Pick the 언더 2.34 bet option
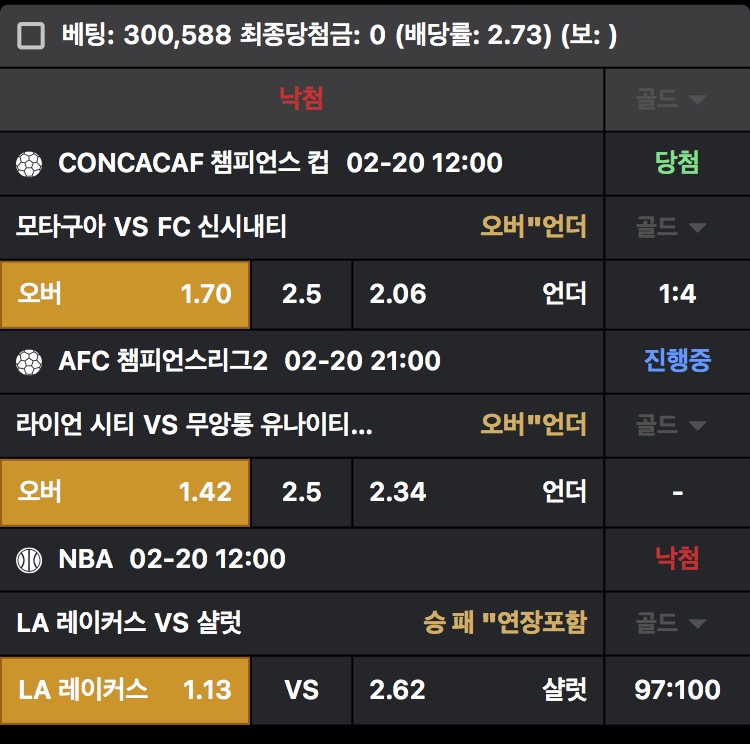The width and height of the screenshot is (750, 744). click(x=478, y=492)
